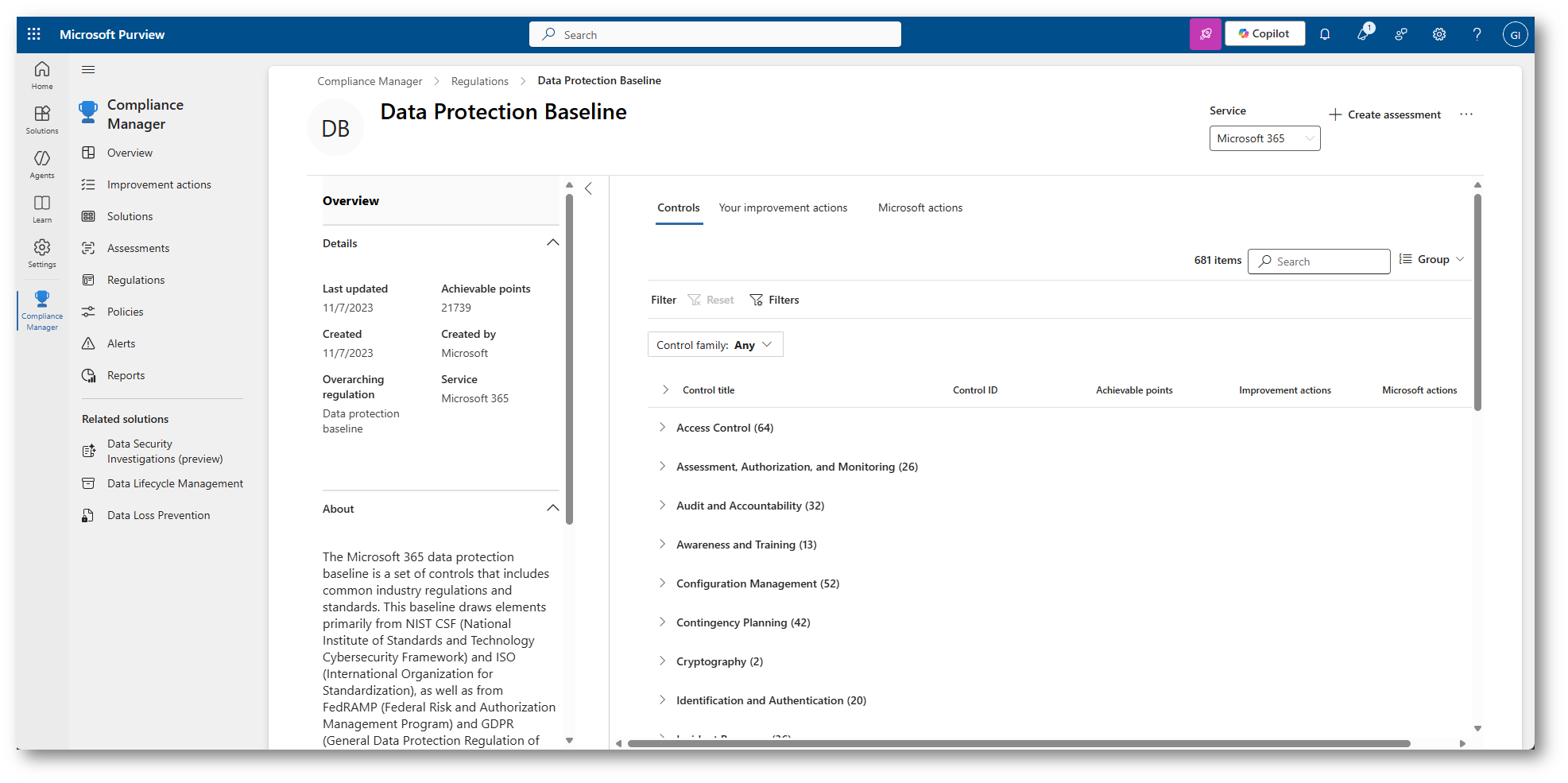
Task: Open the Group dropdown
Action: point(1431,259)
